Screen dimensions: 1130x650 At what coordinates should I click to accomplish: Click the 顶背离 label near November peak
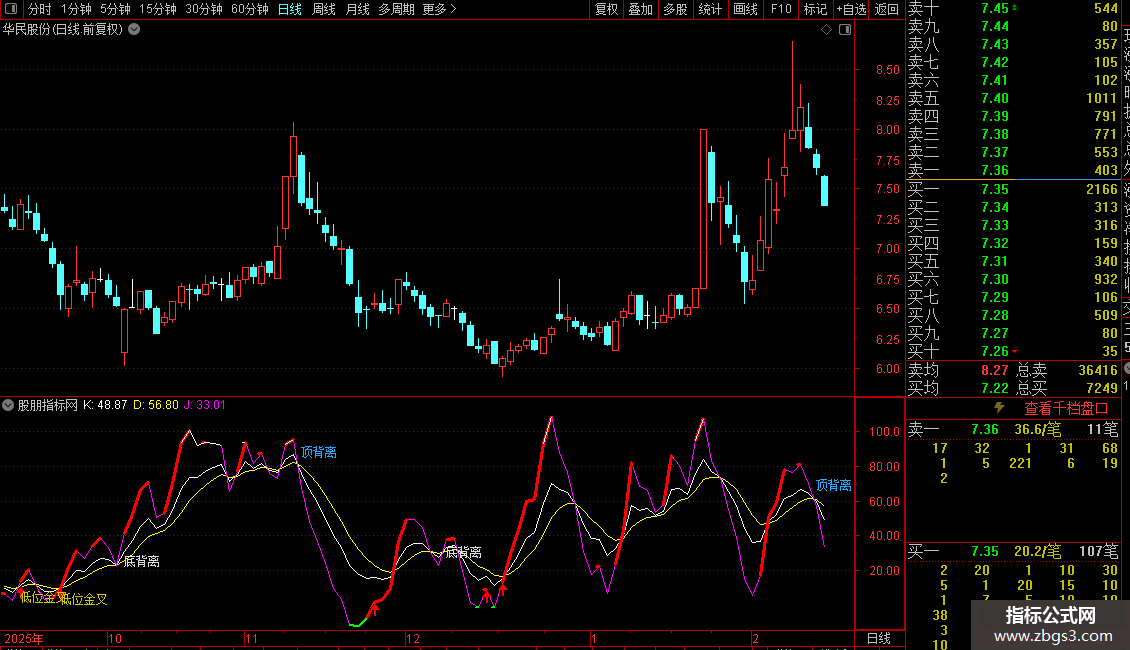click(x=319, y=453)
